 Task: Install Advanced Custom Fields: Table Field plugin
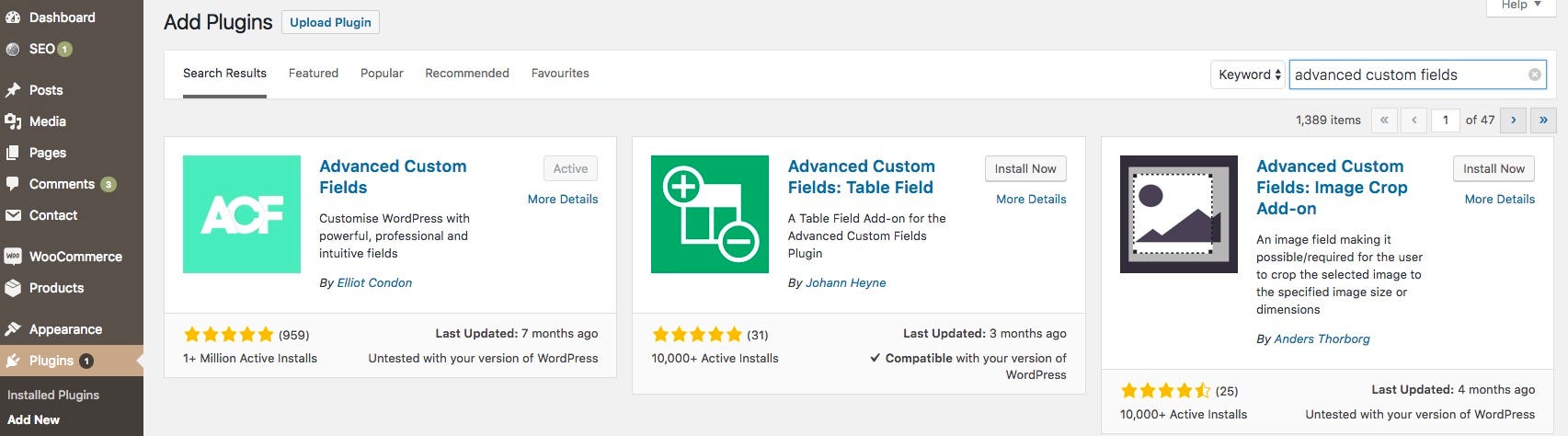pos(1025,168)
